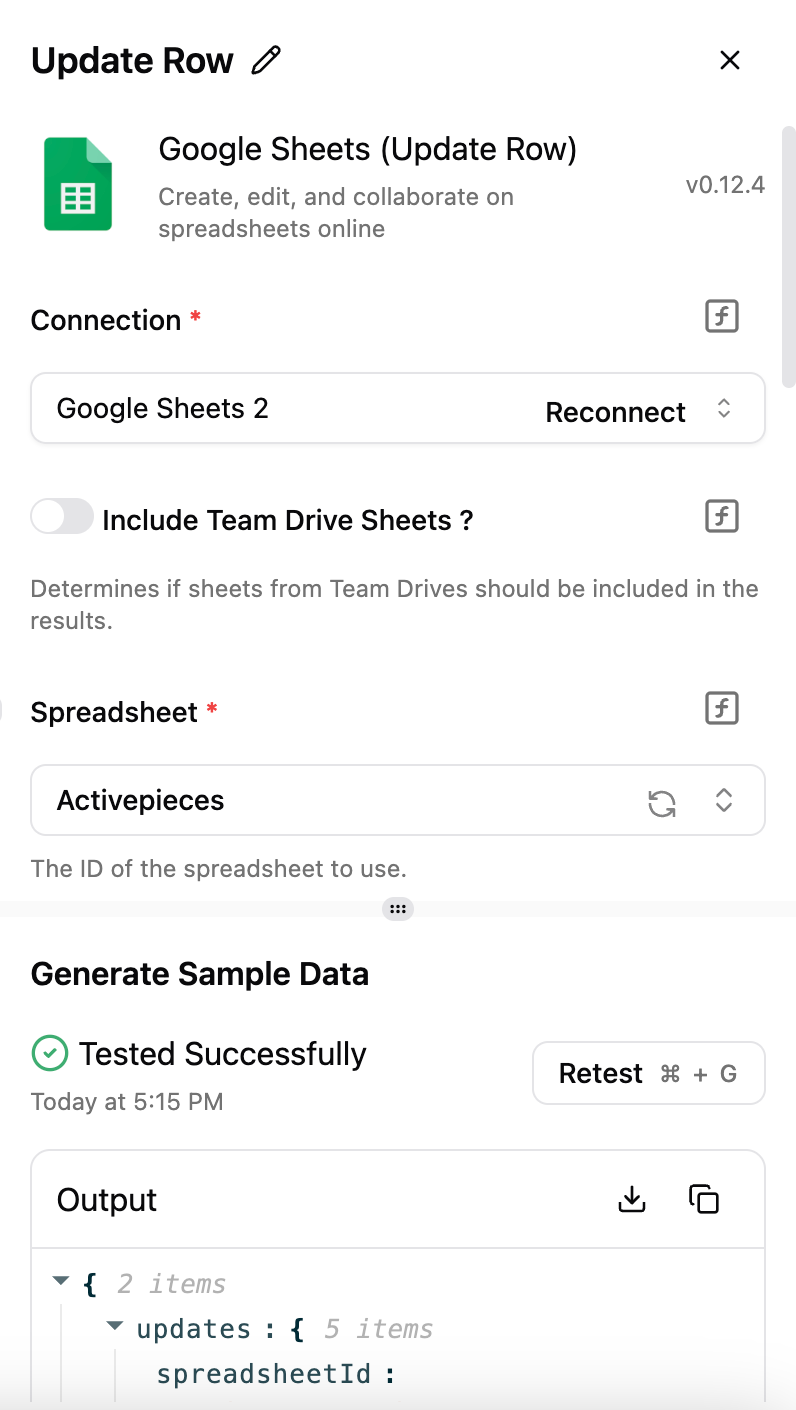Collapse the root output JSON object
796x1410 pixels.
[61, 1281]
